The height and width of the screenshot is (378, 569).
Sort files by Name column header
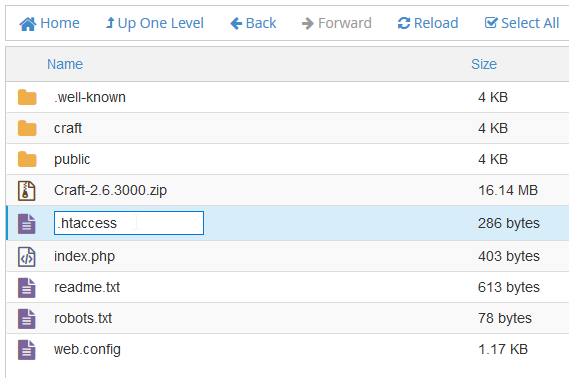tap(65, 64)
